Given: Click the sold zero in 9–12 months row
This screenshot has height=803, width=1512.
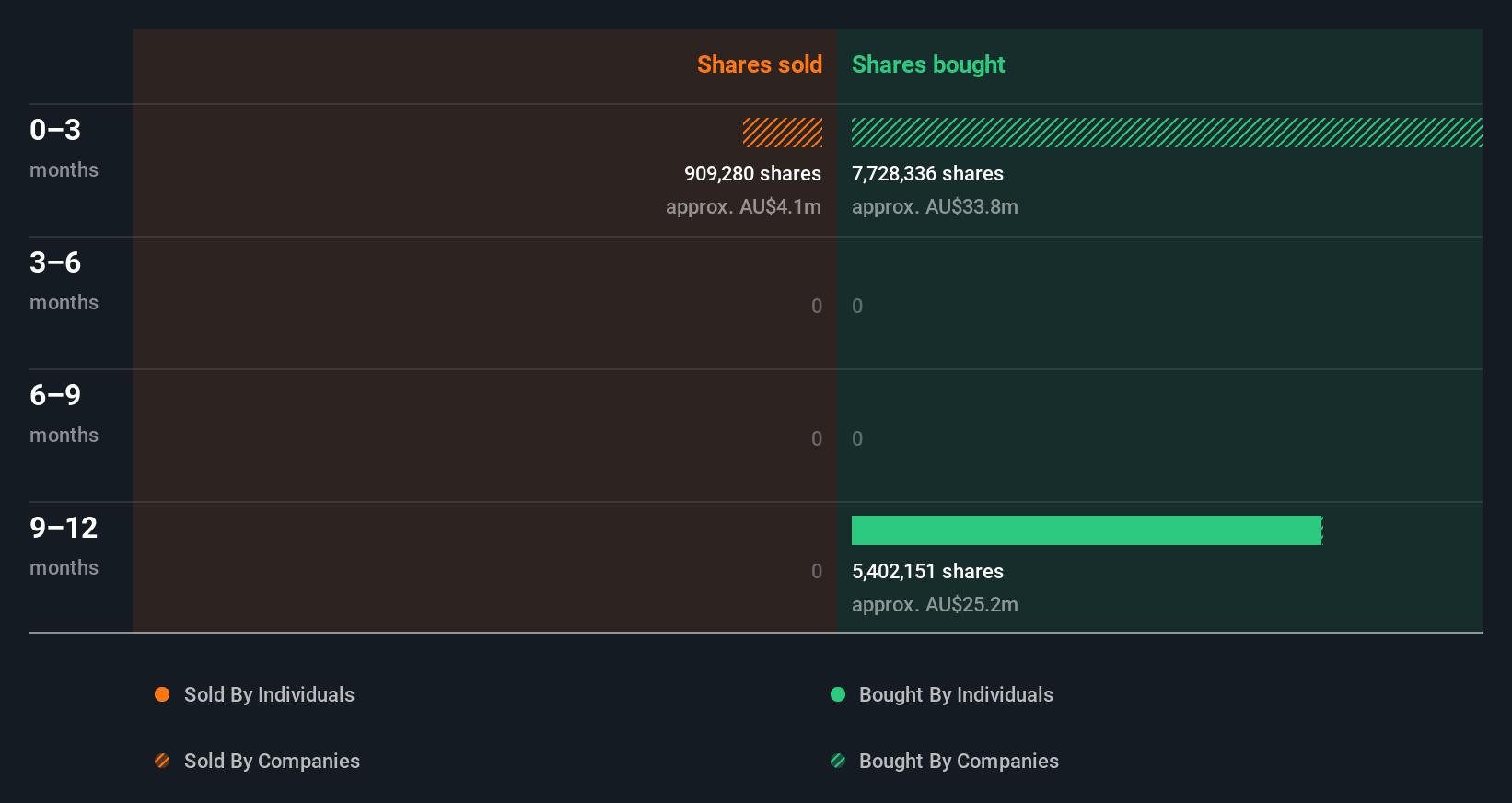Looking at the screenshot, I should point(817,571).
